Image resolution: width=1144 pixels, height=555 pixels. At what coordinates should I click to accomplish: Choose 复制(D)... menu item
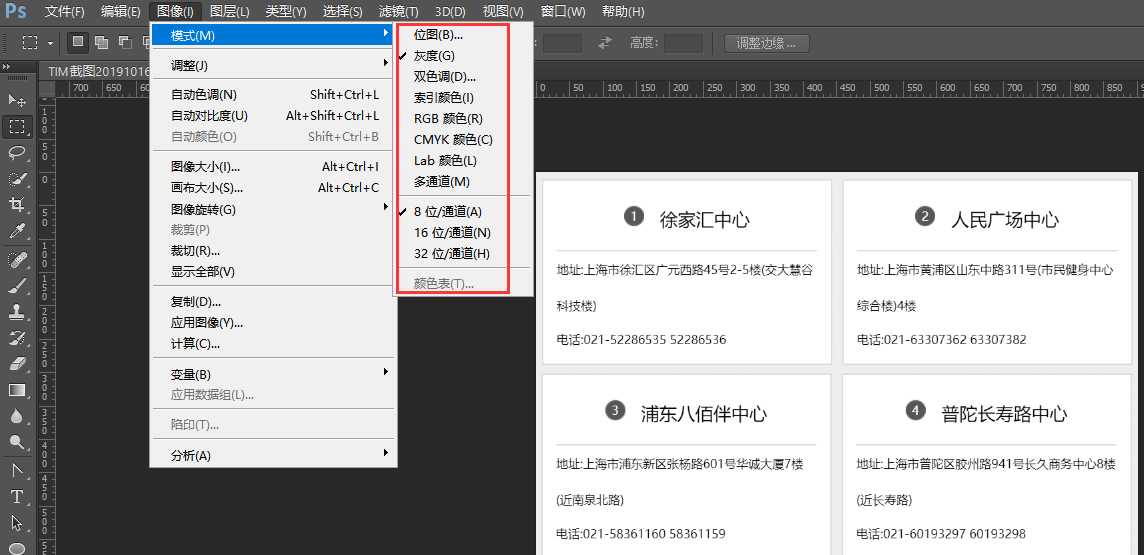tap(273, 302)
